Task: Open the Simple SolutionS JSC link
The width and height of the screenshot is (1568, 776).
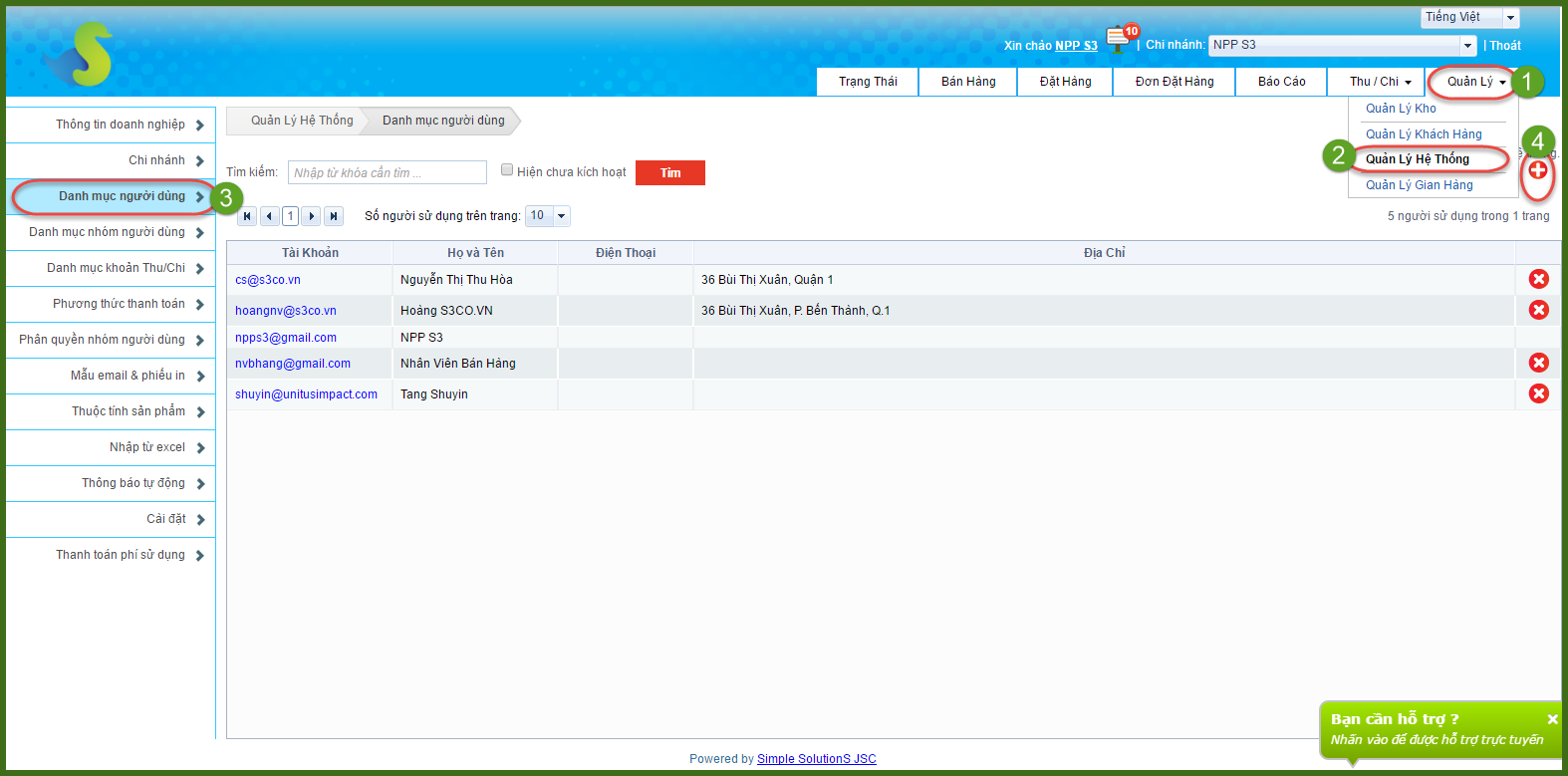Action: point(816,759)
